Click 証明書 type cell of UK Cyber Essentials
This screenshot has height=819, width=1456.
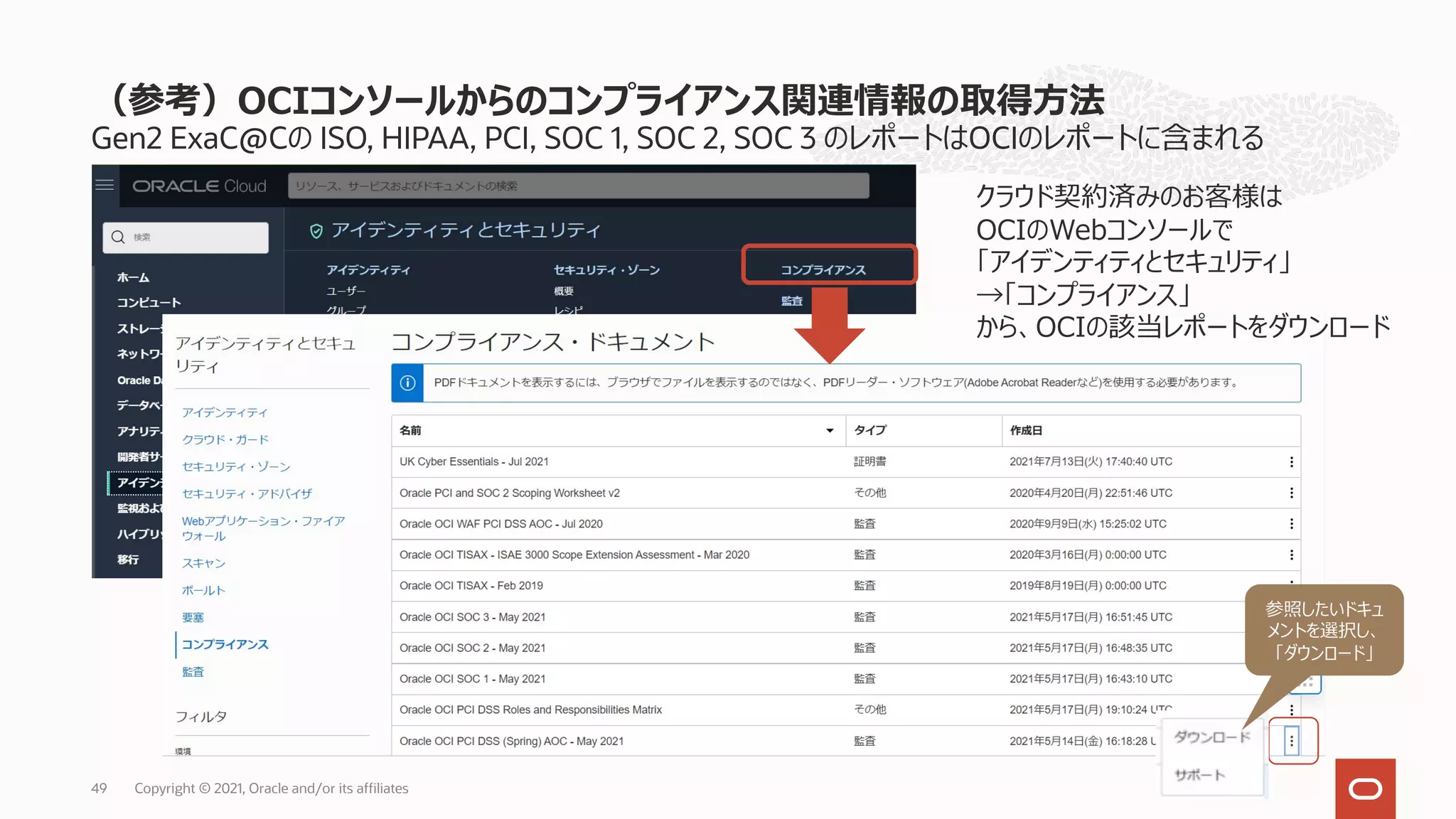click(870, 461)
